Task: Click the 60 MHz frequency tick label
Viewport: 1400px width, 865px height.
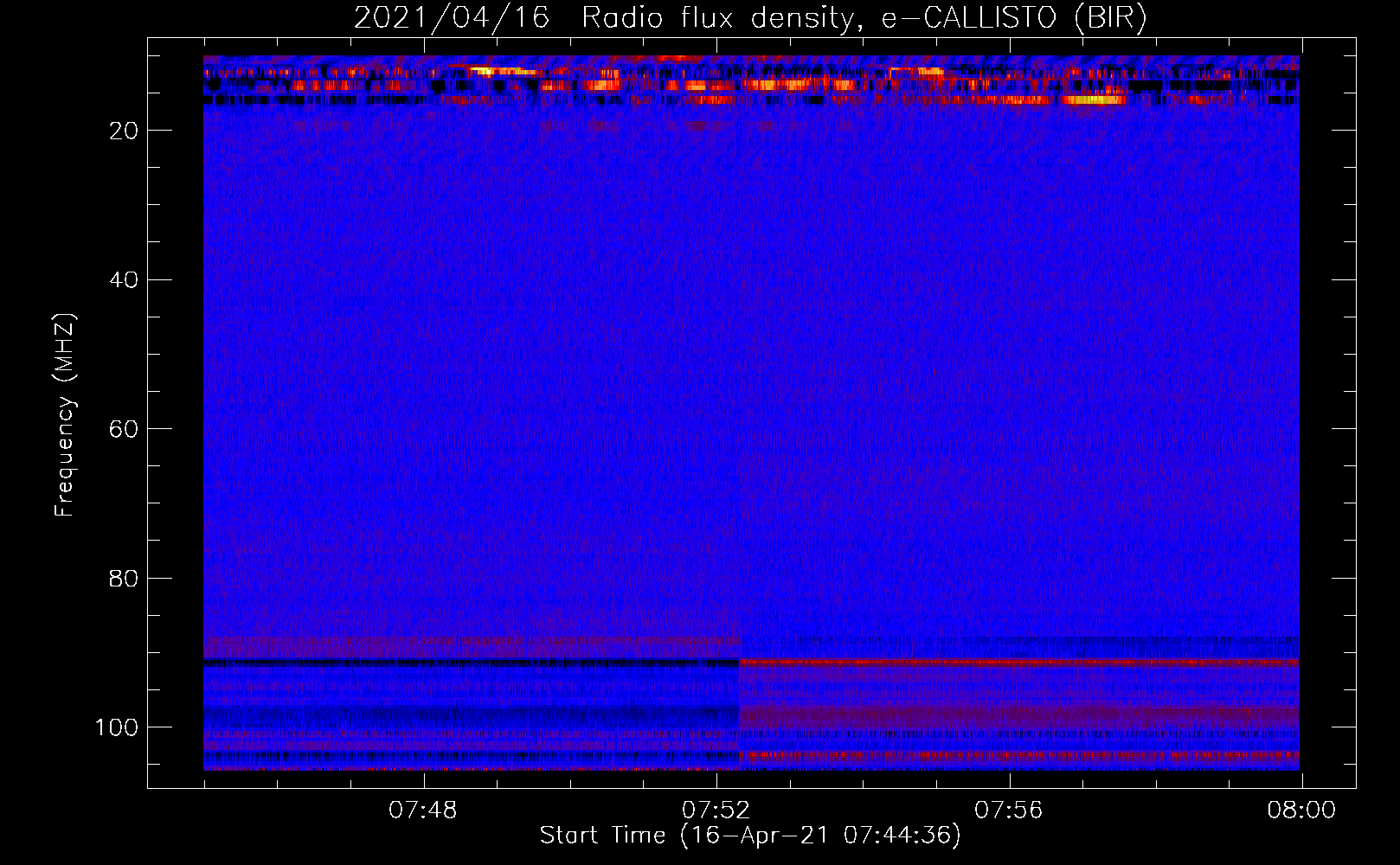Action: pyautogui.click(x=124, y=430)
